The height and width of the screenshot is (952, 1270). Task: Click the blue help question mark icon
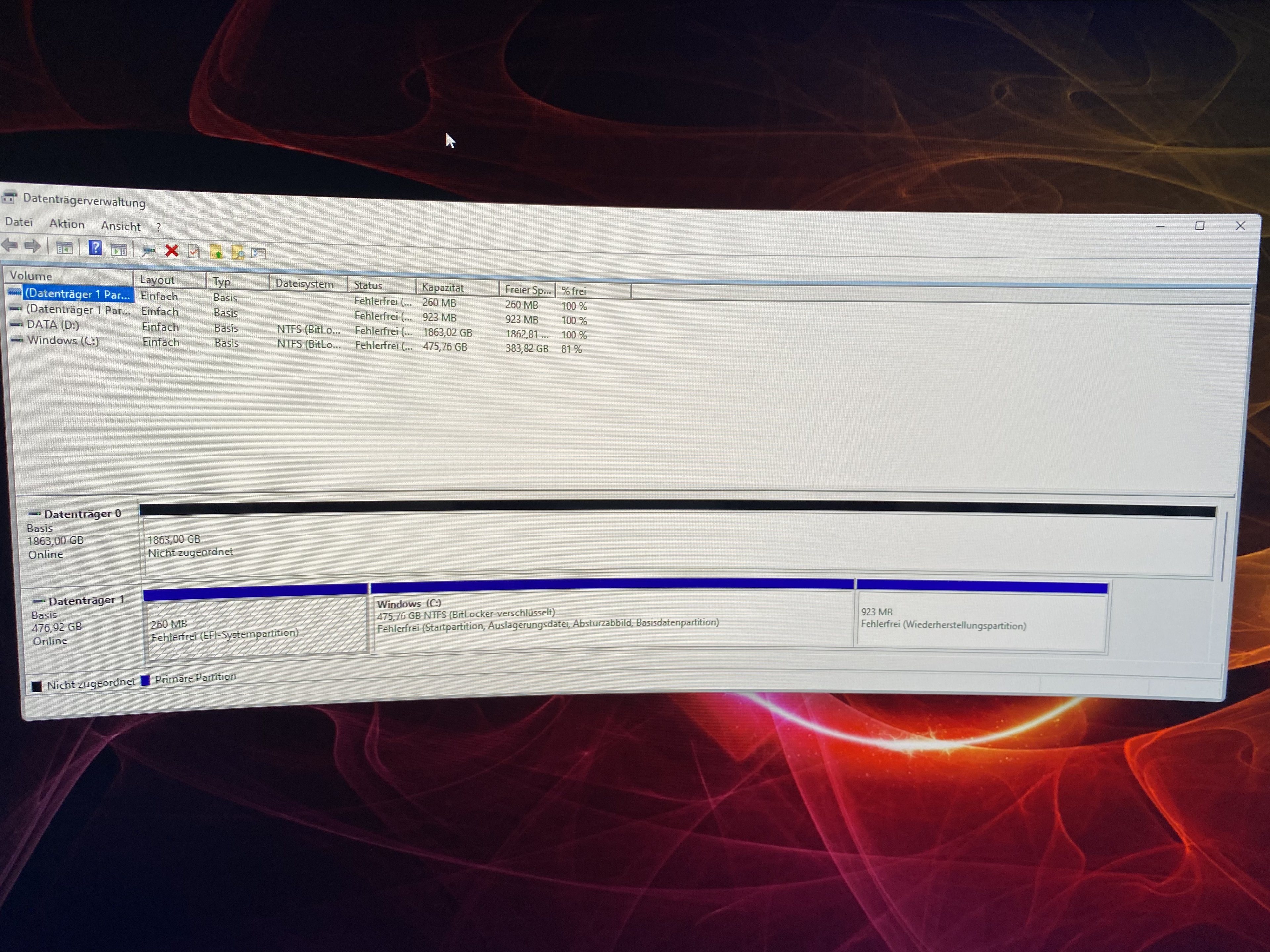pos(95,248)
